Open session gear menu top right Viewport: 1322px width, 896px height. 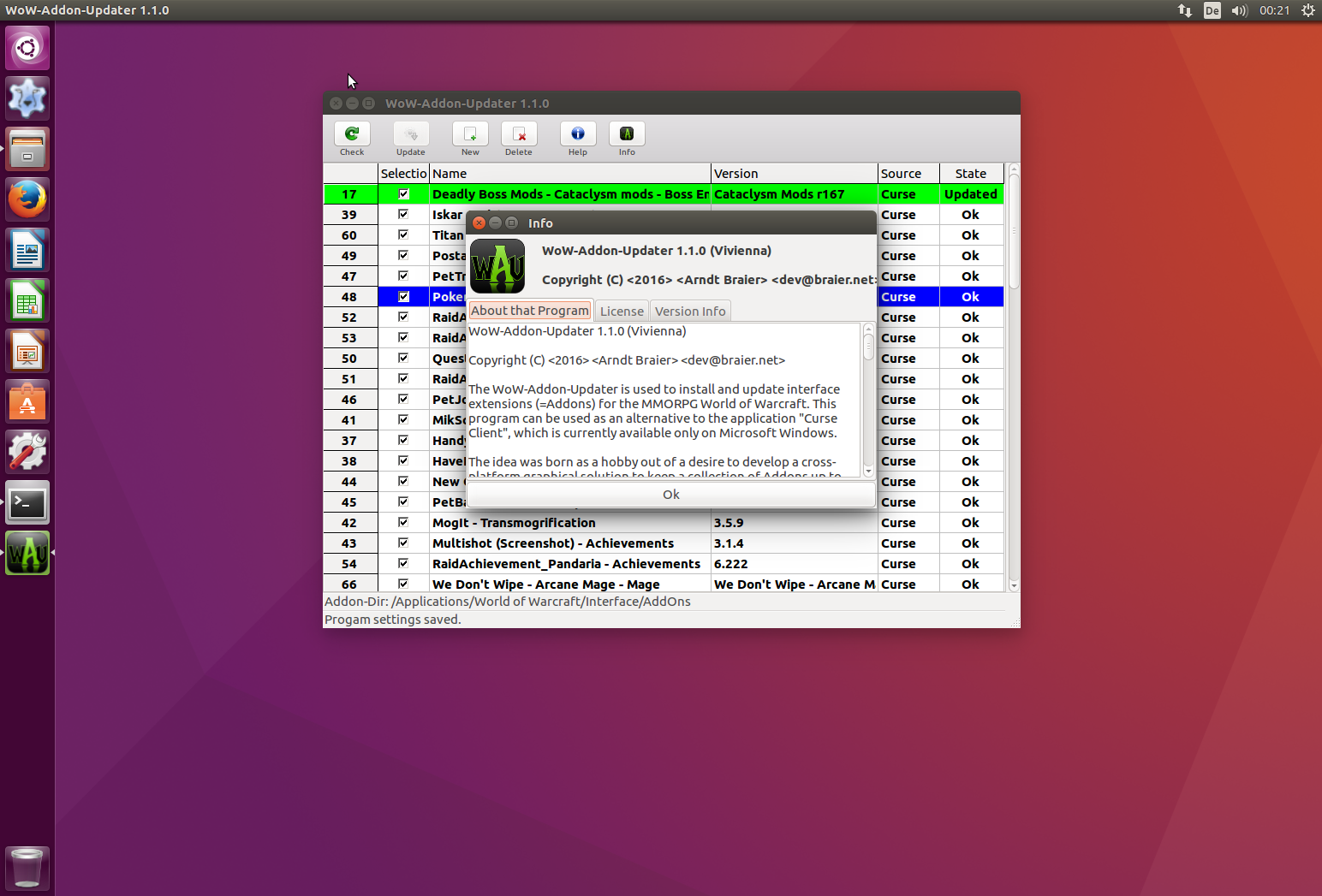click(1307, 10)
